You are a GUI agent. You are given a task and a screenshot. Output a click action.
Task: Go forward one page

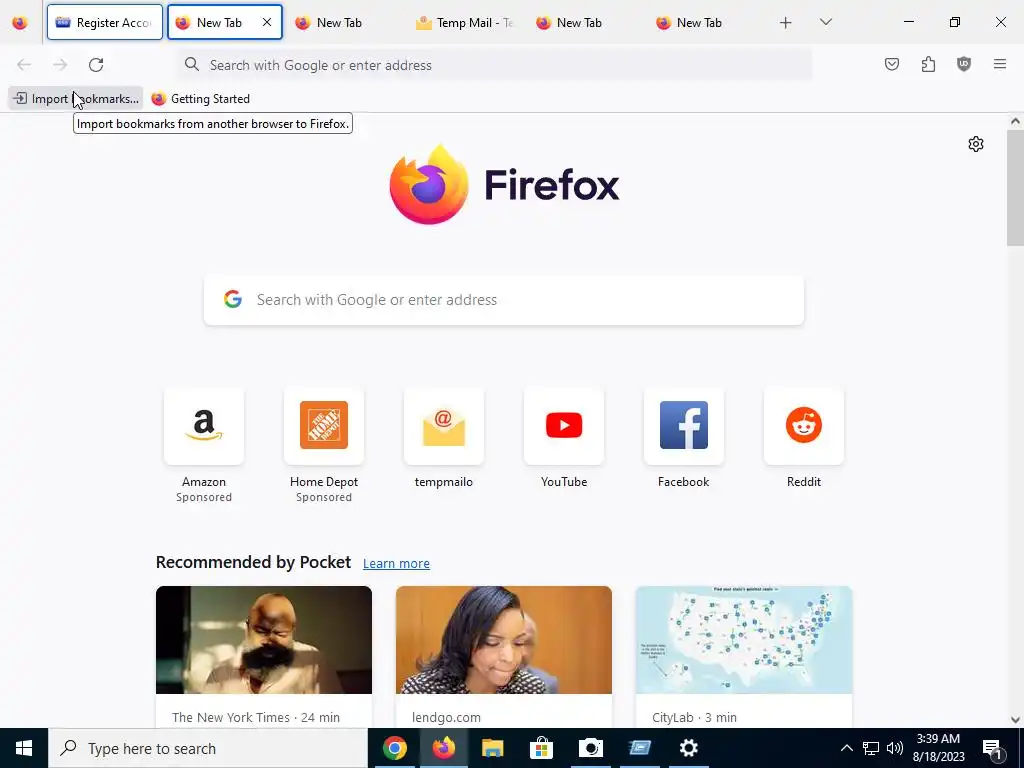[x=60, y=65]
